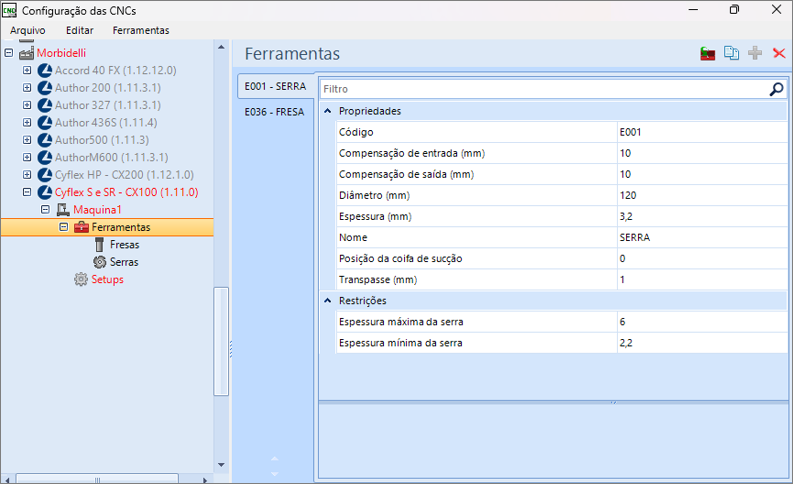Edit the Espessura mínima da serra value

coord(702,343)
